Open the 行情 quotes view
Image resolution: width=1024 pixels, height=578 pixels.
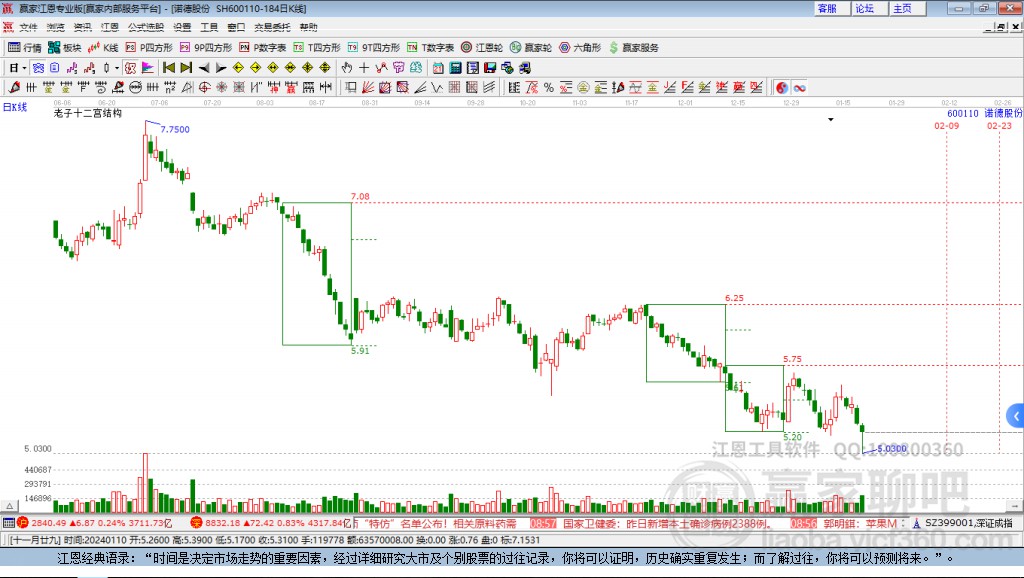24,48
